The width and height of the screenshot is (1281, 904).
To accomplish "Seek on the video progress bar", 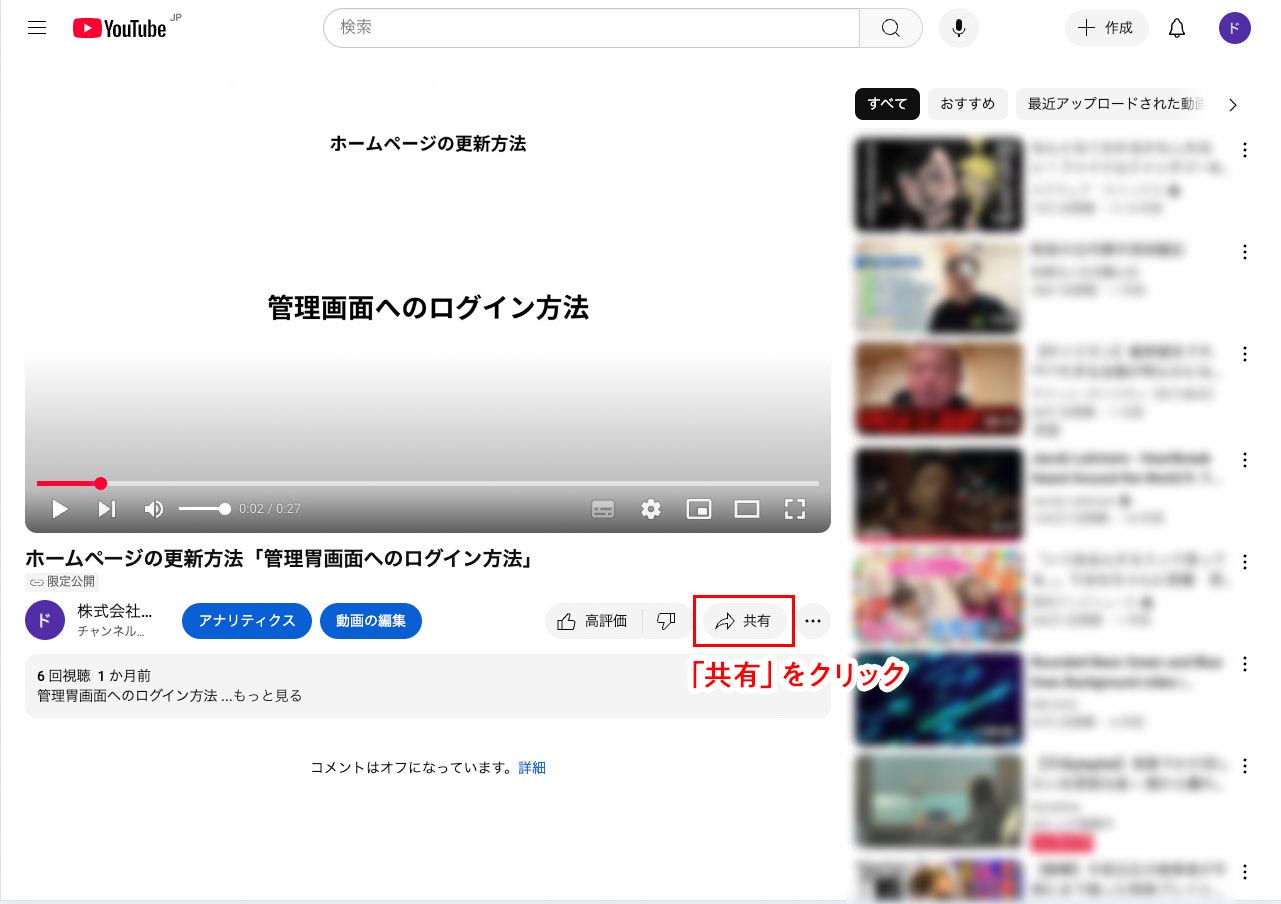I will [428, 484].
